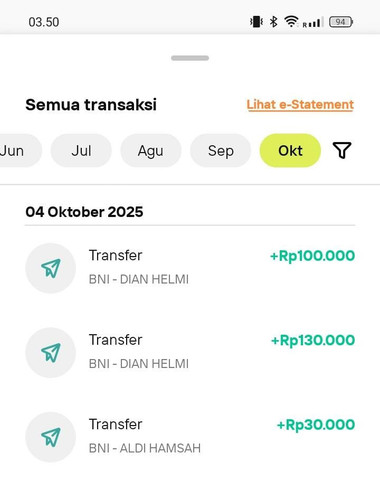Viewport: 380px width, 500px height.
Task: Open the transaction filter funnel icon
Action: (342, 150)
